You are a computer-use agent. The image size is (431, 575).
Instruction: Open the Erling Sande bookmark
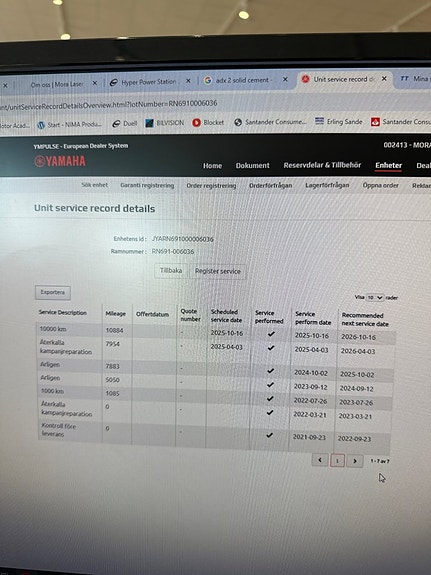pos(339,121)
